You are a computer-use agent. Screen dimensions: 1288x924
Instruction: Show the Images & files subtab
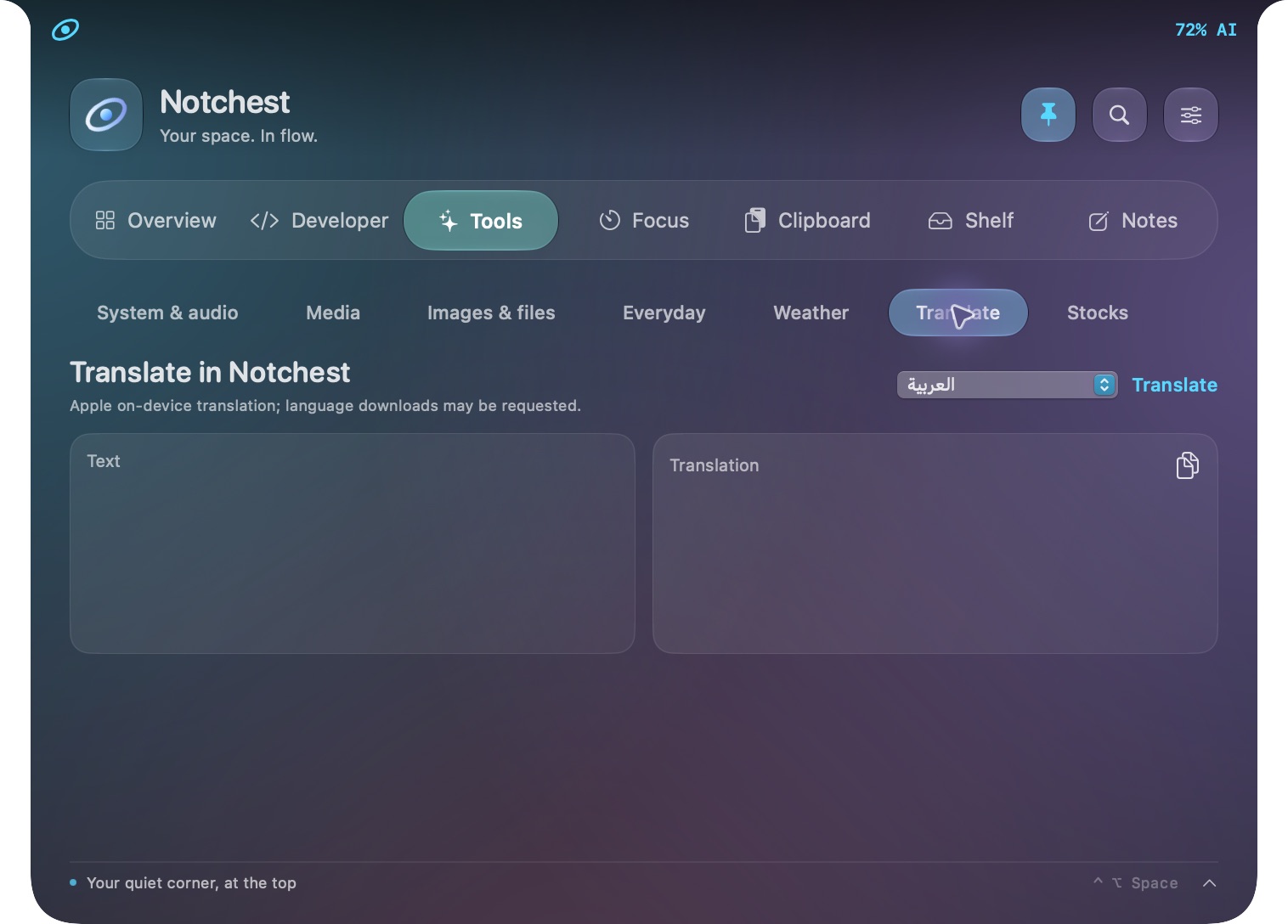(491, 313)
